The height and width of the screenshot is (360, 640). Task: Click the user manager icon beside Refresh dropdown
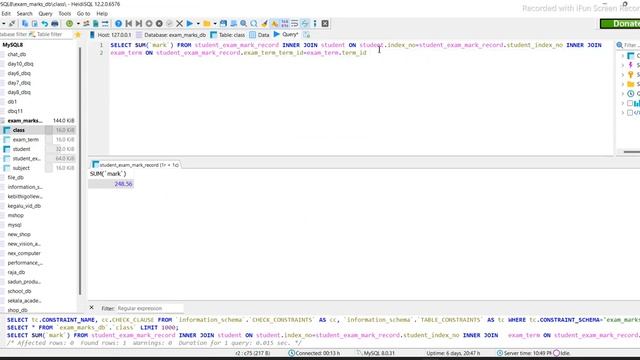[86, 24]
